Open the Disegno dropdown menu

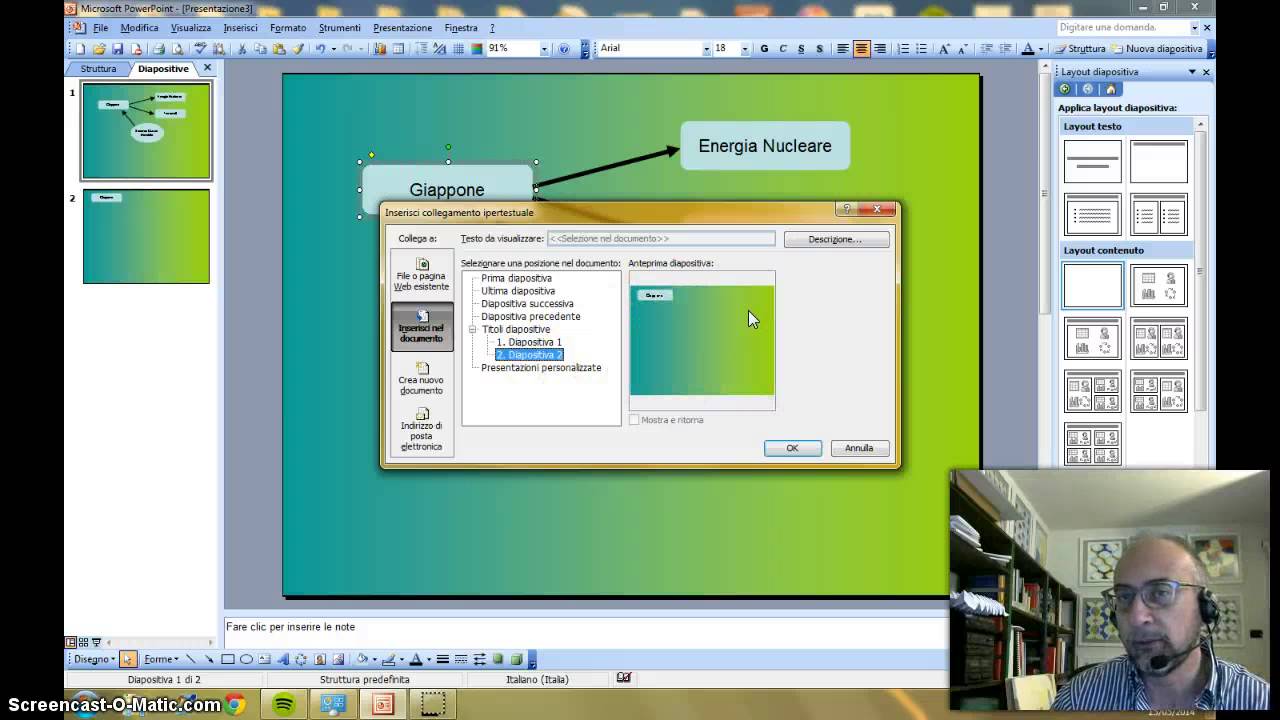point(93,659)
